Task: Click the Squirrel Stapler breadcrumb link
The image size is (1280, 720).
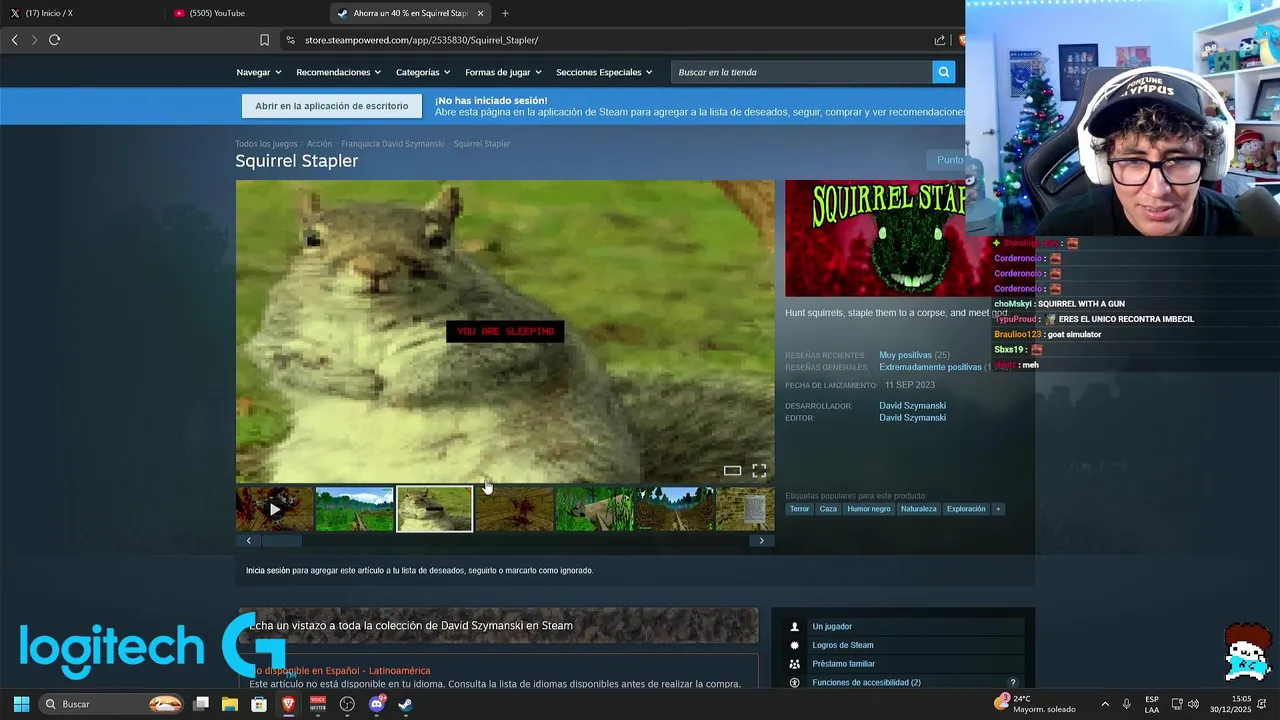Action: [x=482, y=144]
